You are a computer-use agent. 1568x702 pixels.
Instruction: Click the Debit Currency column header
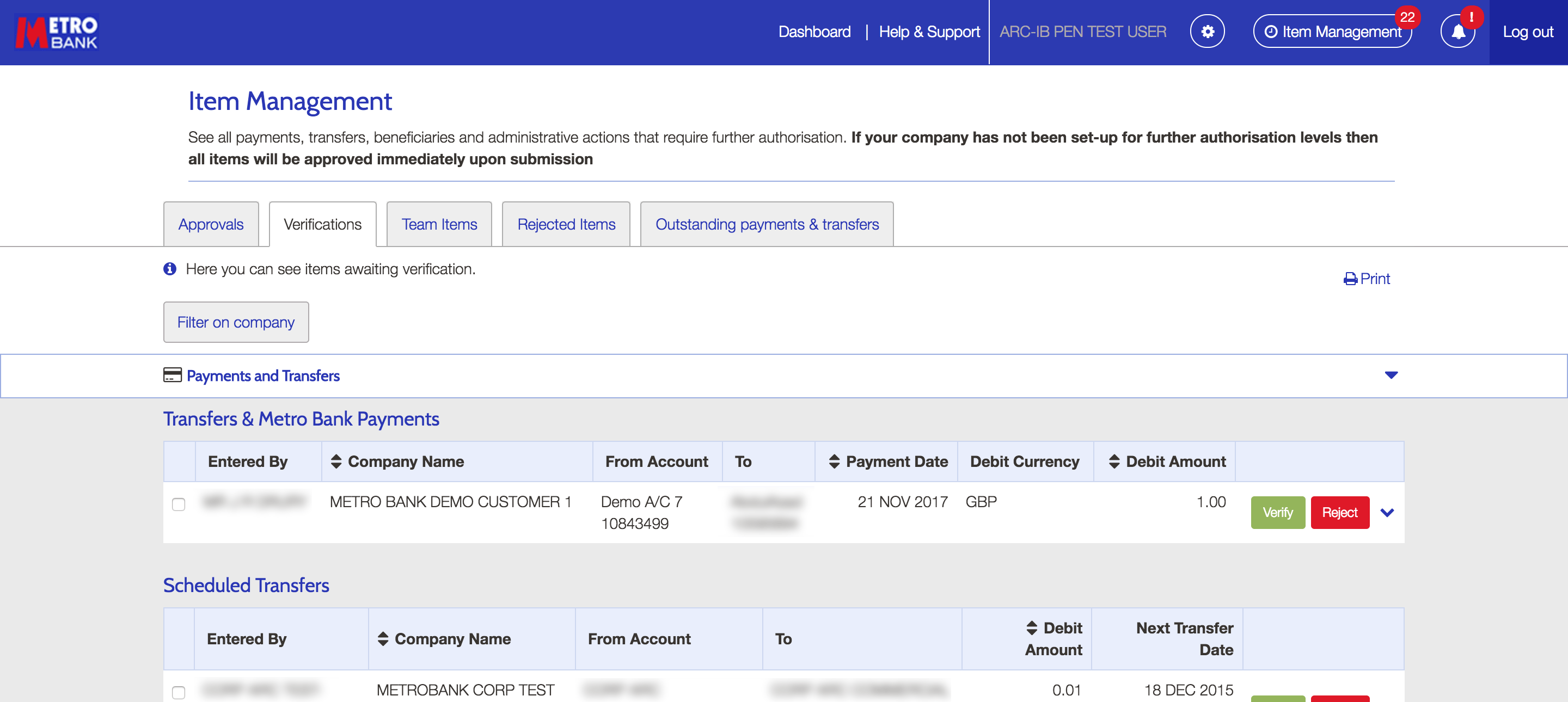1025,461
